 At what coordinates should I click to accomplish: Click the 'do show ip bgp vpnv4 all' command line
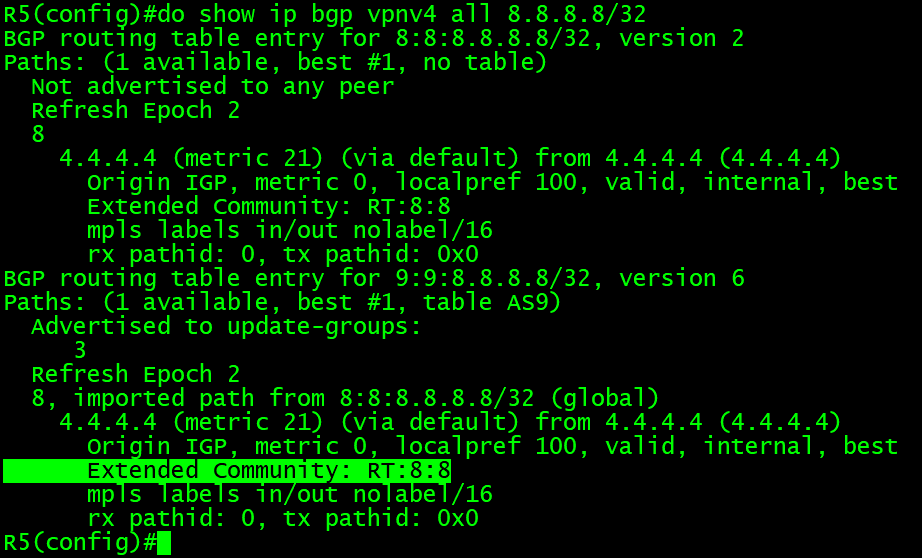325,14
